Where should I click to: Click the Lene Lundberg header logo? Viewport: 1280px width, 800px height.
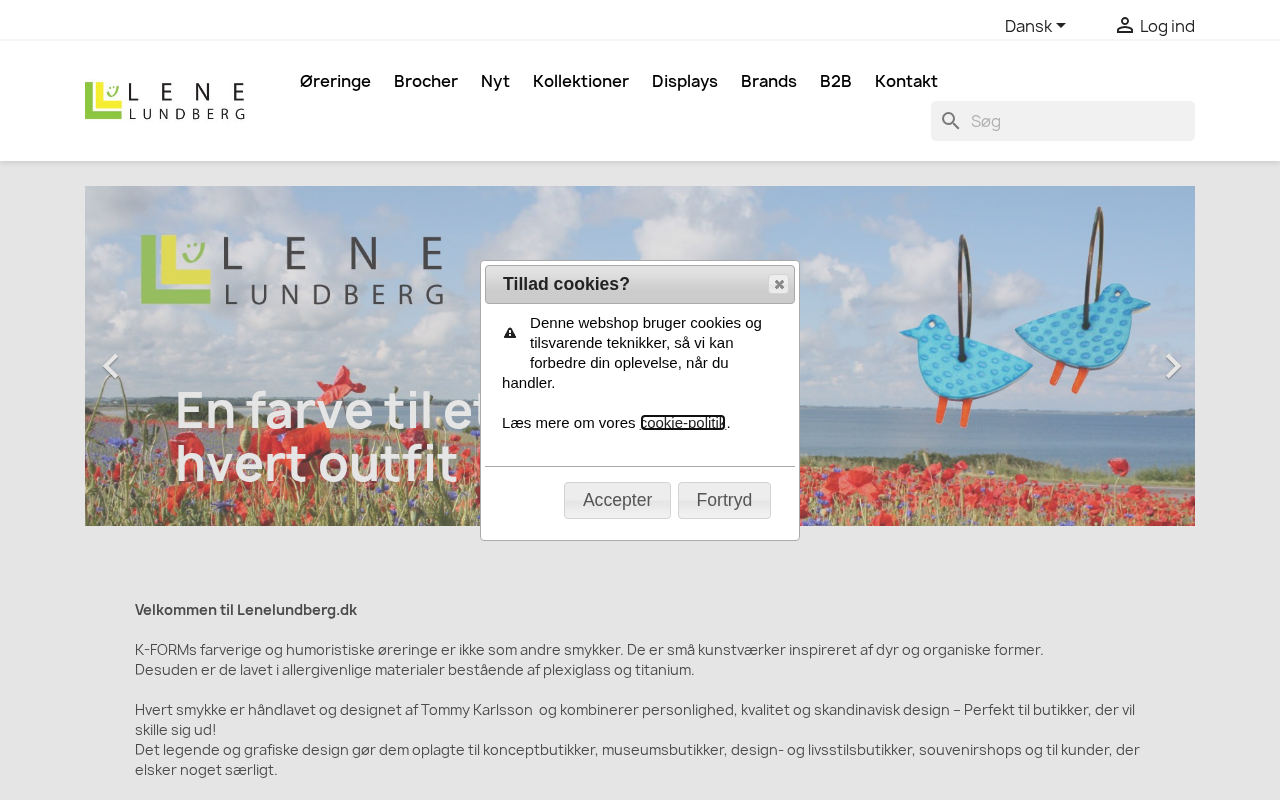point(165,101)
